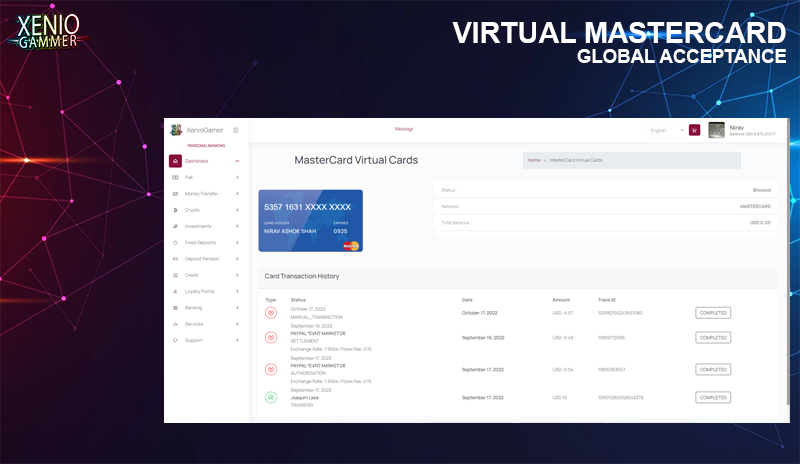800x464 pixels.
Task: Click the 'USD -5.43' amount cell
Action: [x=563, y=337]
